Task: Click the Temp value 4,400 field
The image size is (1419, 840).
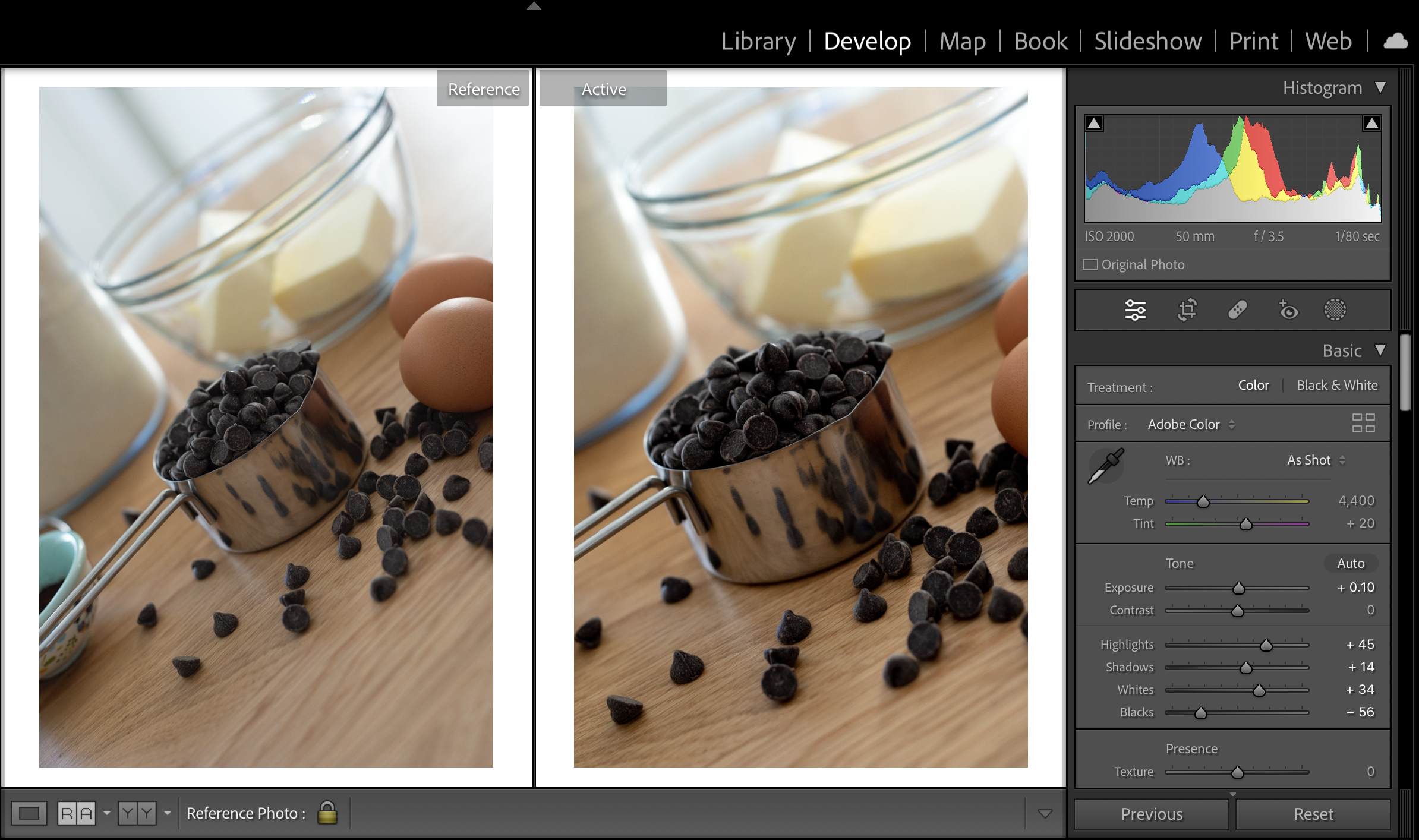Action: 1356,501
